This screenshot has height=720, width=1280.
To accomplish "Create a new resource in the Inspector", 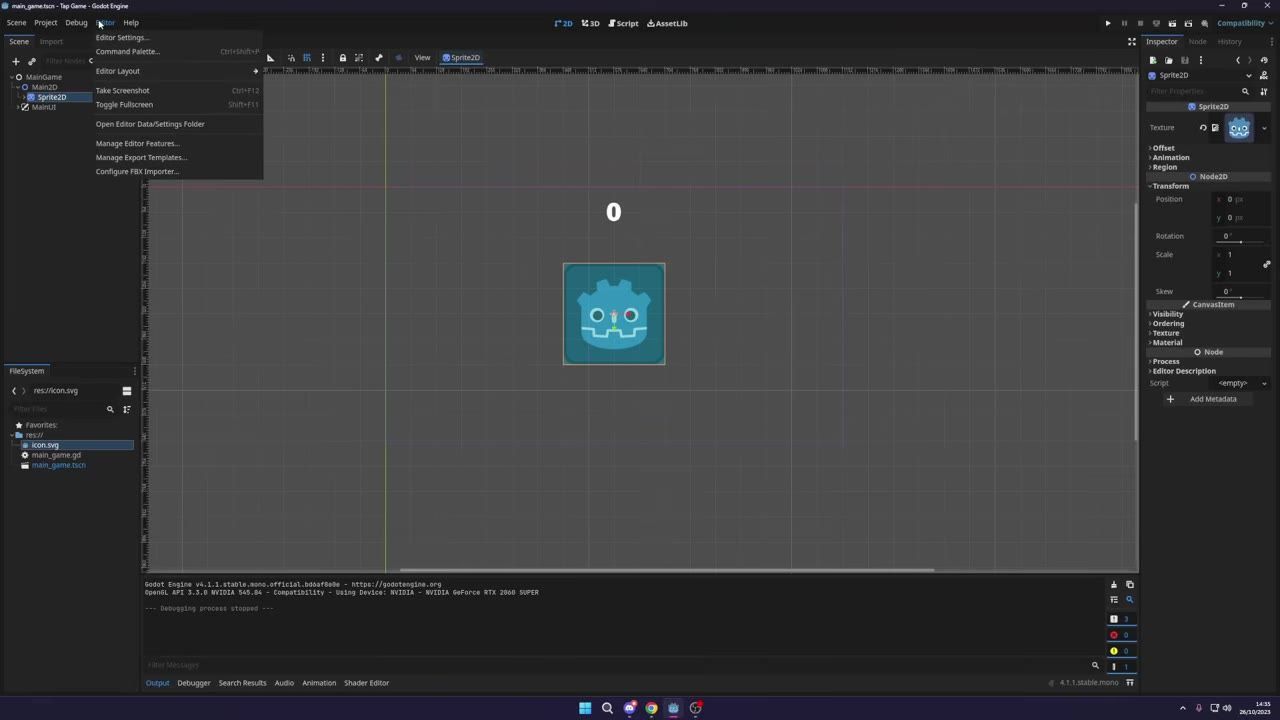I will 1152,60.
